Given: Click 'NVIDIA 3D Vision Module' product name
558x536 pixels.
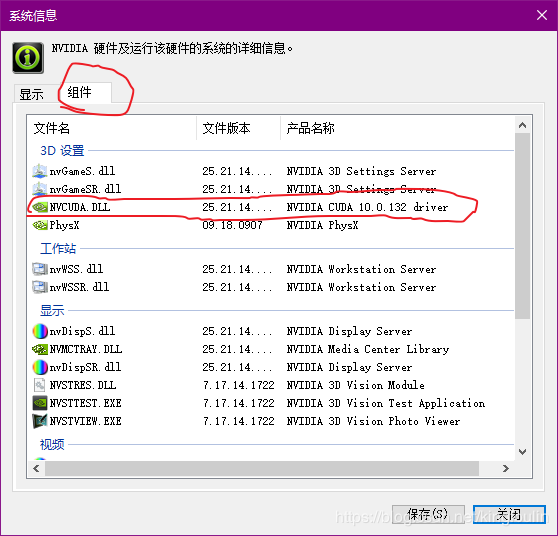Looking at the screenshot, I should pyautogui.click(x=356, y=385).
